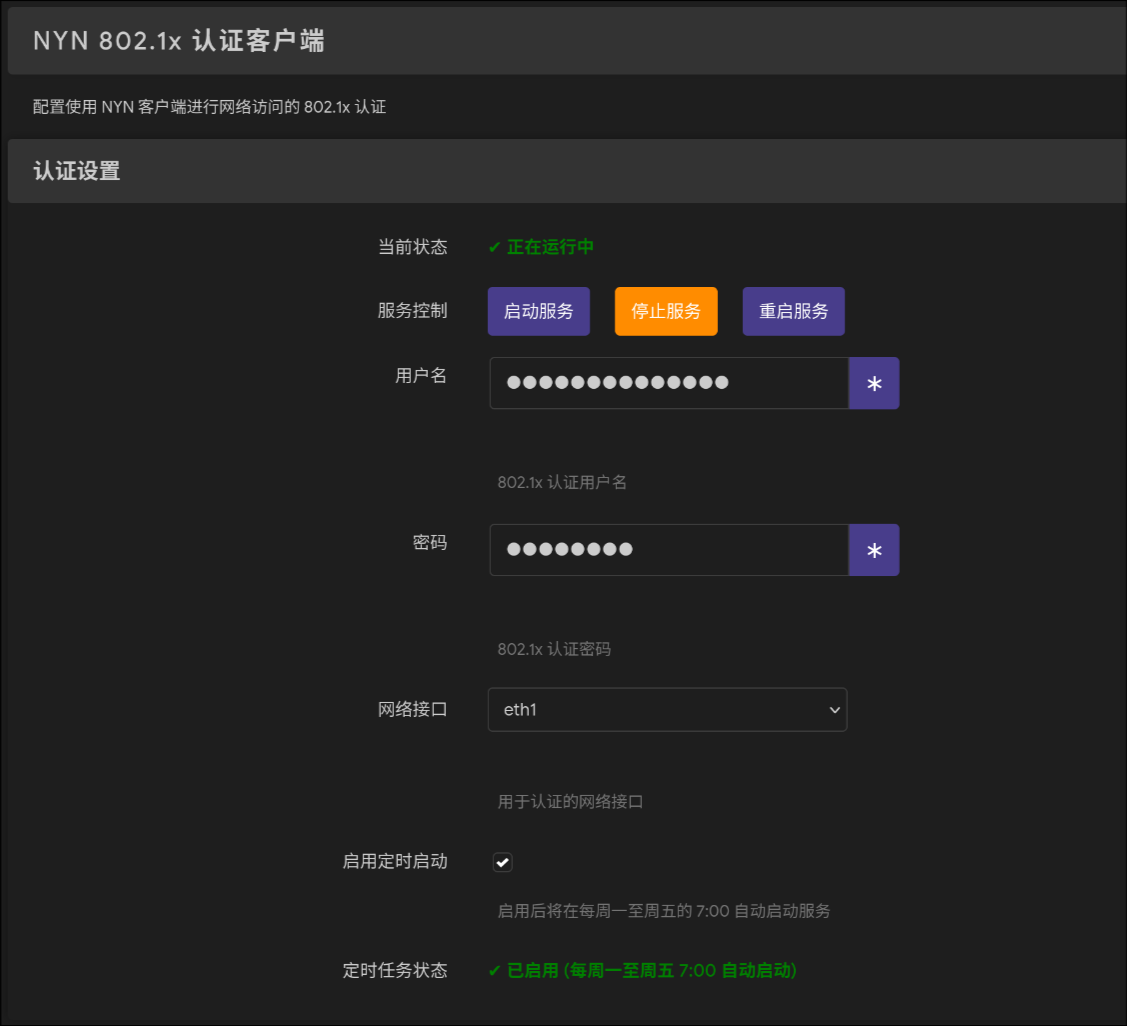This screenshot has width=1127, height=1026.
Task: Disable the 启用定时启动 checkbox
Action: [x=502, y=862]
